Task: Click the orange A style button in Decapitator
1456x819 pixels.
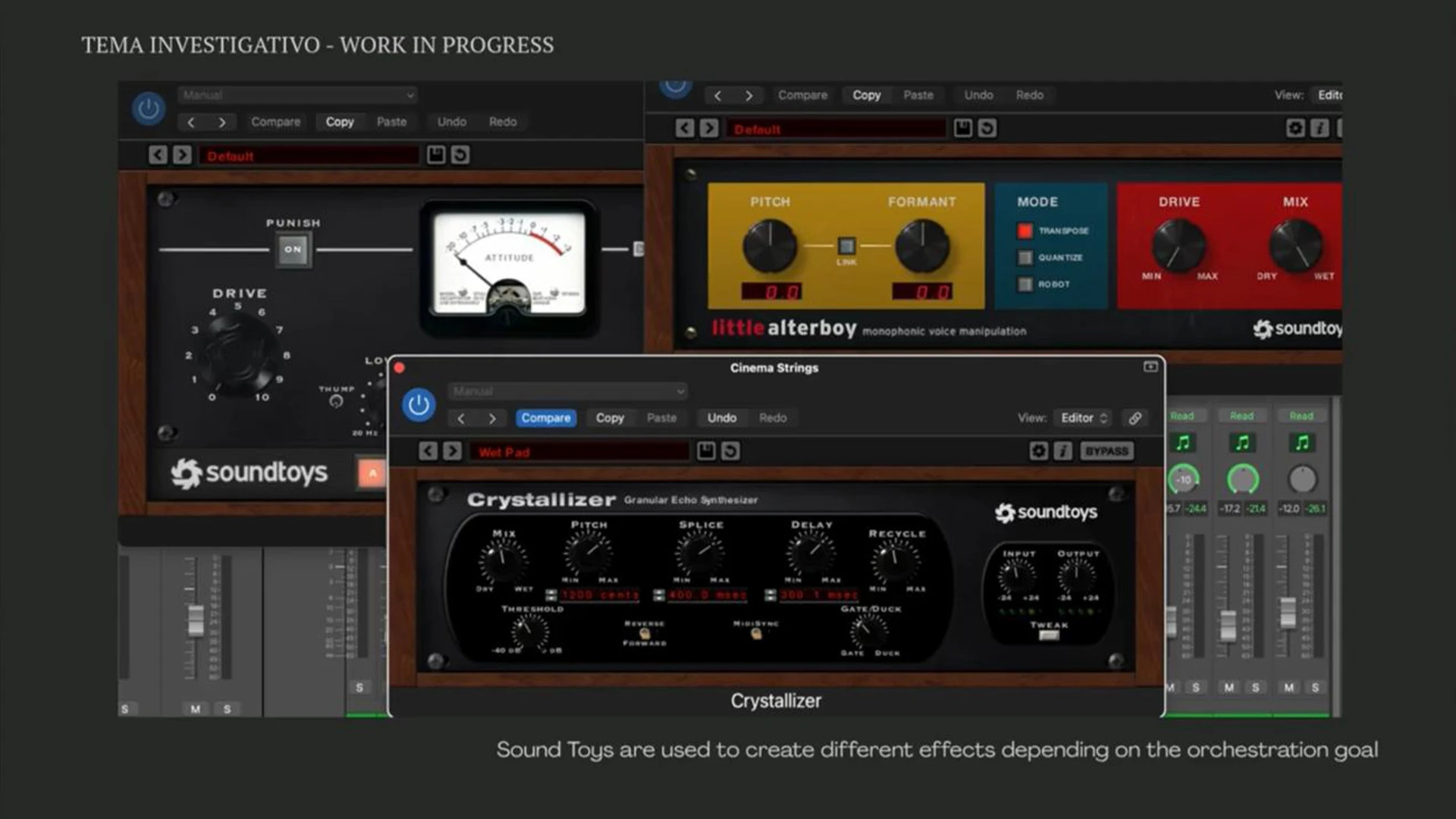Action: coord(372,473)
